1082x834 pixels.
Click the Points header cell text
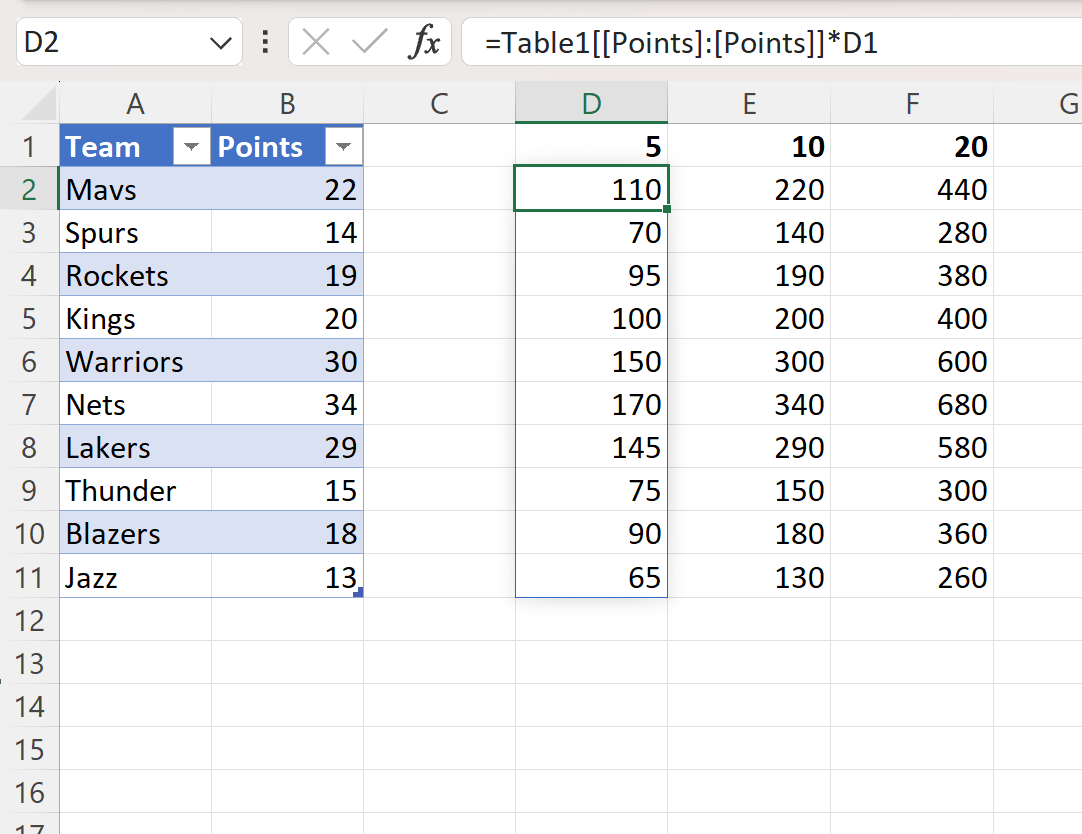pos(260,146)
